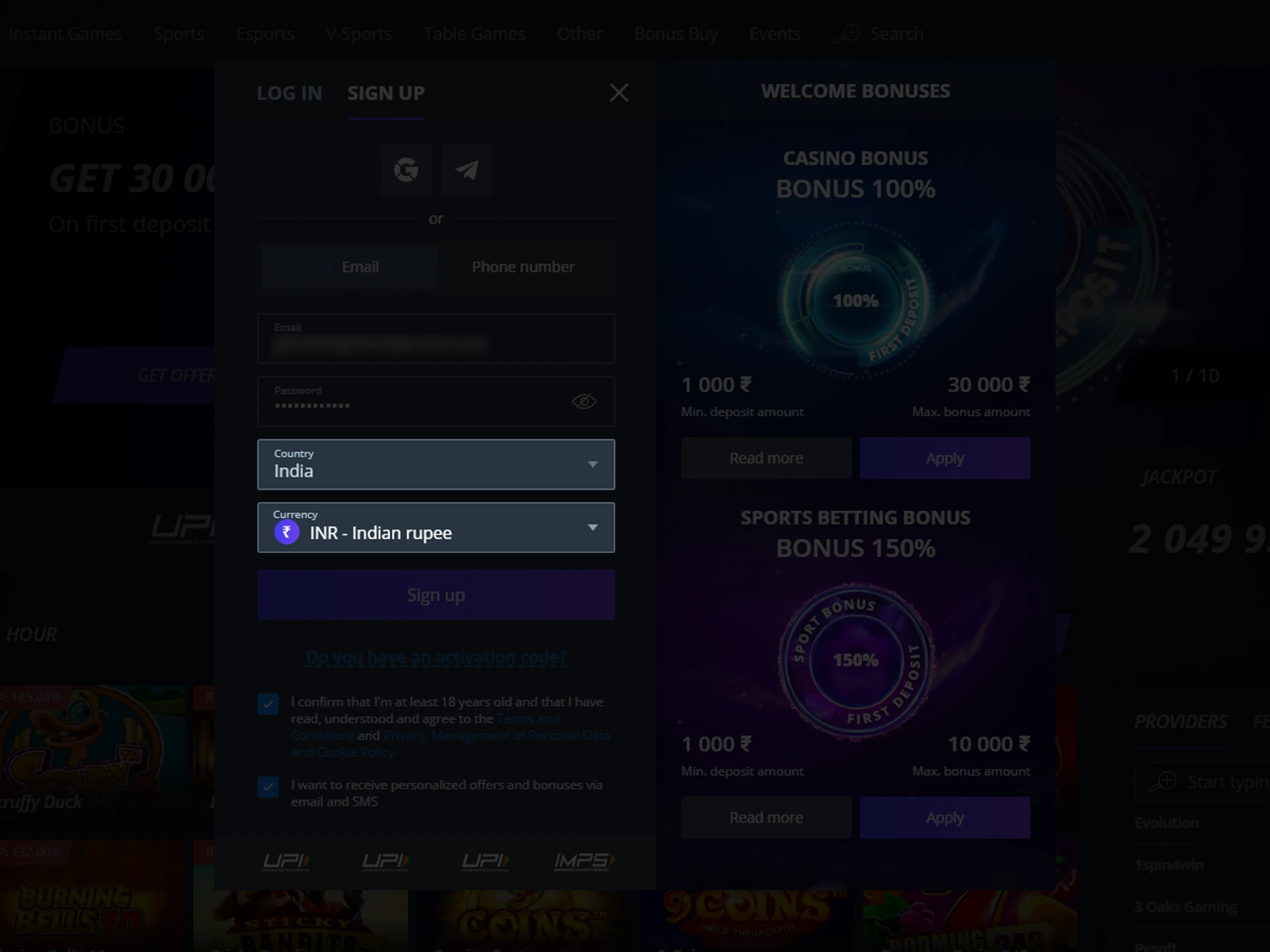Apply the Casino 100% welcome bonus
This screenshot has height=952, width=1270.
pos(944,458)
